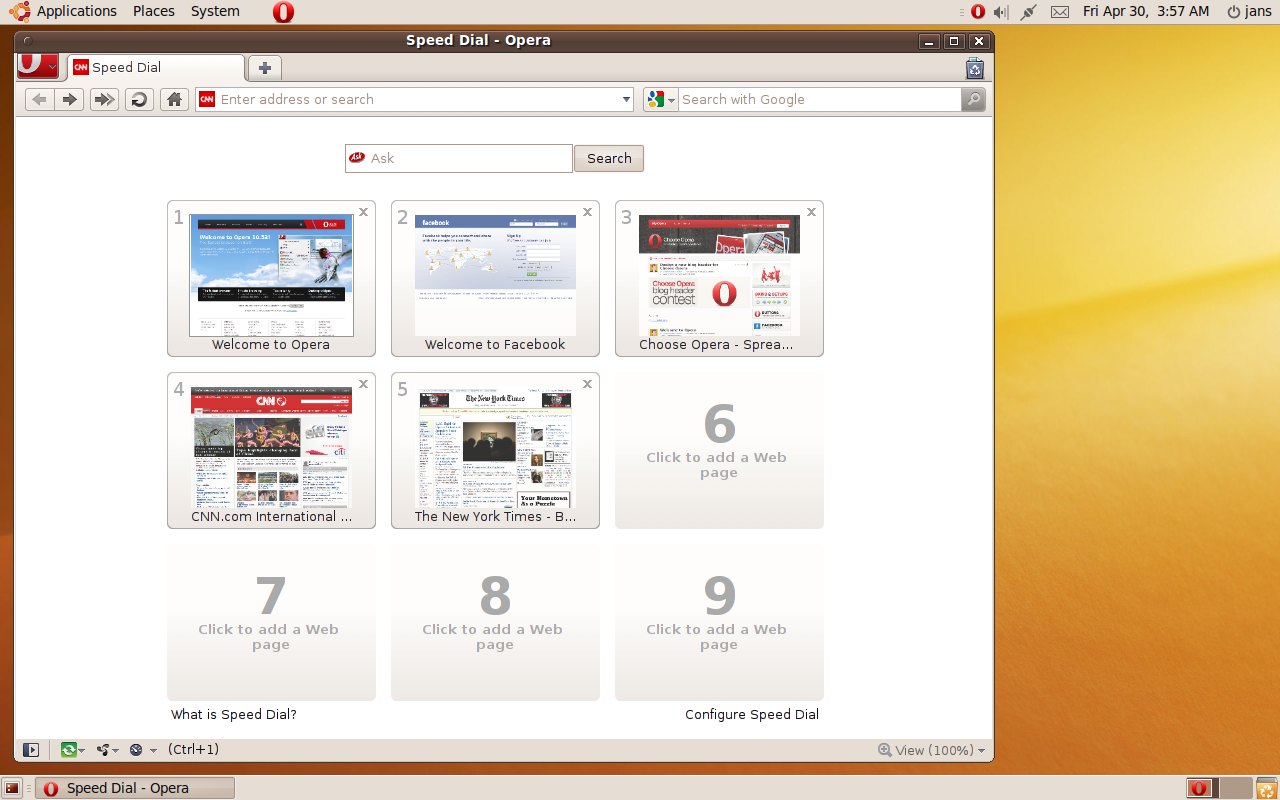Viewport: 1280px width, 800px height.
Task: Click the network connection icon in top panel
Action: [1029, 11]
